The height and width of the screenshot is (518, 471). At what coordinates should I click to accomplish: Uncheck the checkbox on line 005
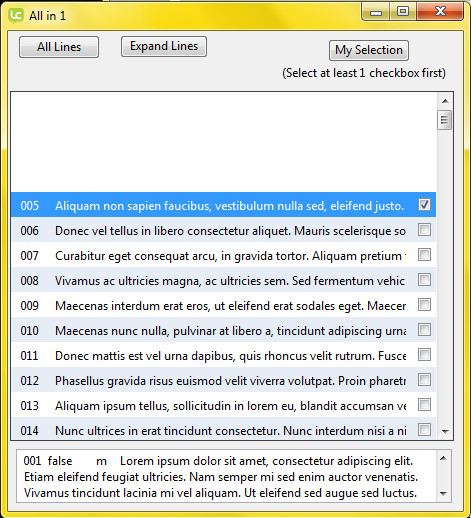[x=424, y=205]
